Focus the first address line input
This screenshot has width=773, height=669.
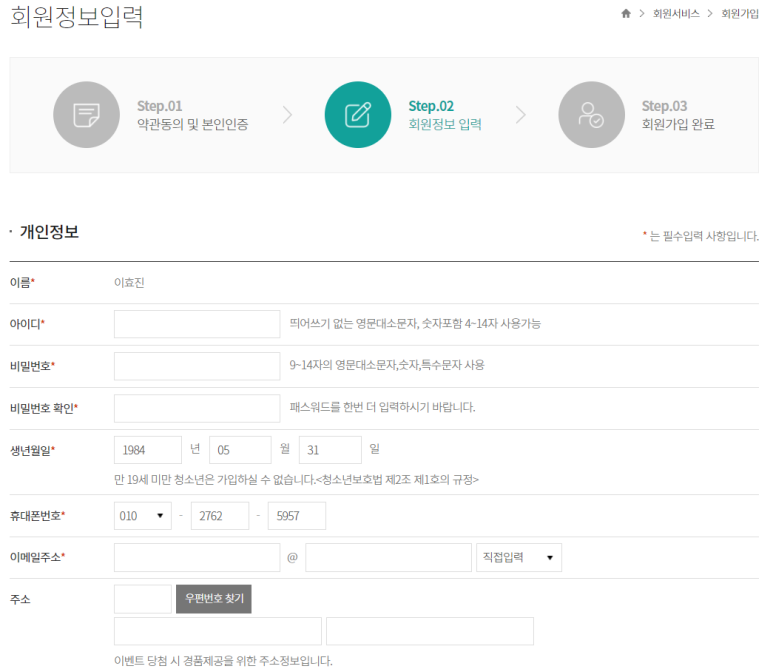click(217, 631)
